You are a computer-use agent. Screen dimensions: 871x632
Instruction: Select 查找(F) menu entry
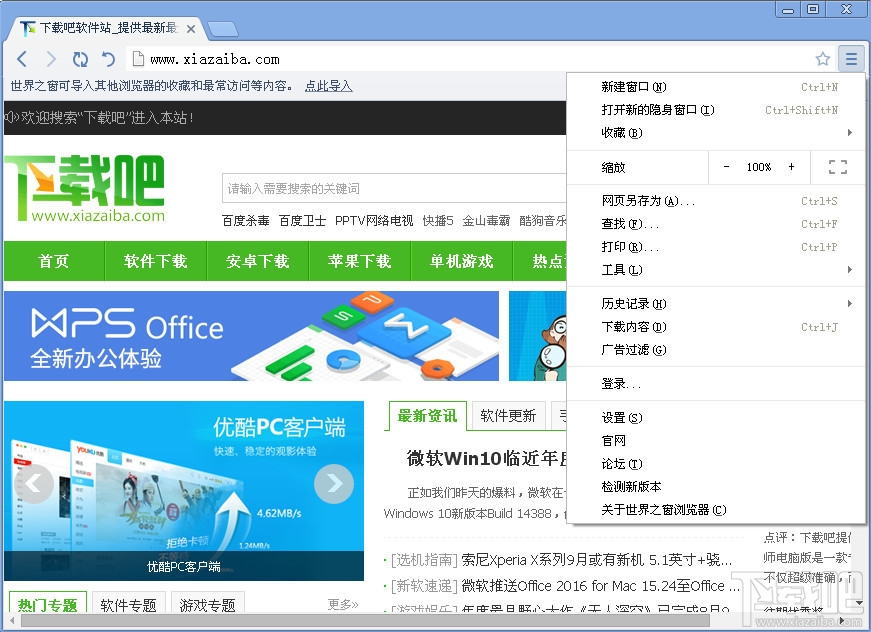pyautogui.click(x=715, y=224)
